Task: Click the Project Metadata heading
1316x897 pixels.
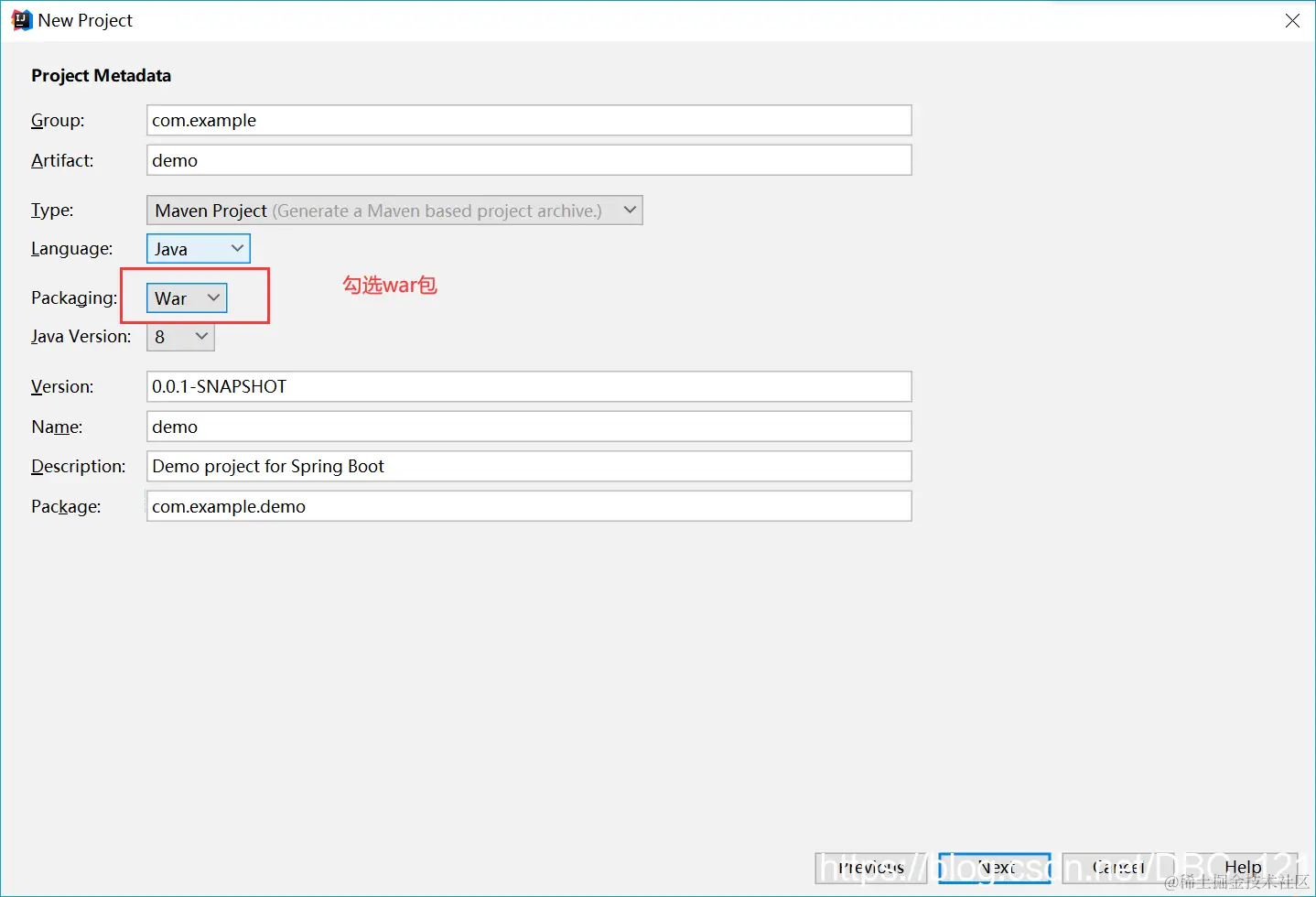Action: [x=101, y=76]
